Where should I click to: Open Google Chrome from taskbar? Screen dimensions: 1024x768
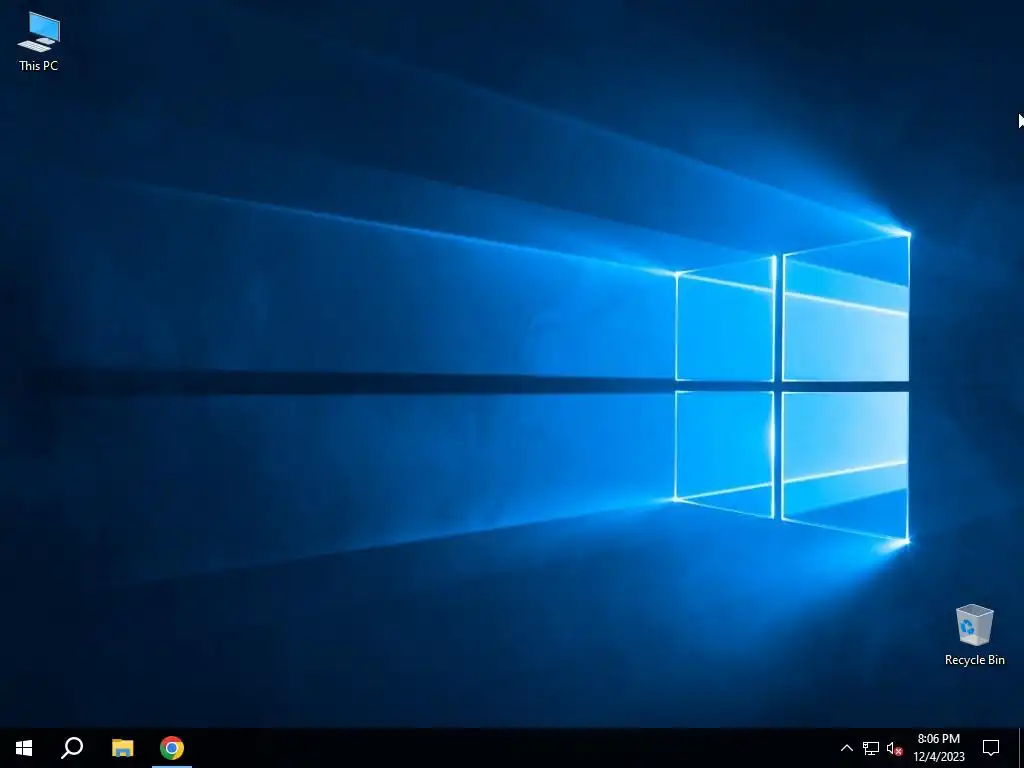click(x=172, y=748)
